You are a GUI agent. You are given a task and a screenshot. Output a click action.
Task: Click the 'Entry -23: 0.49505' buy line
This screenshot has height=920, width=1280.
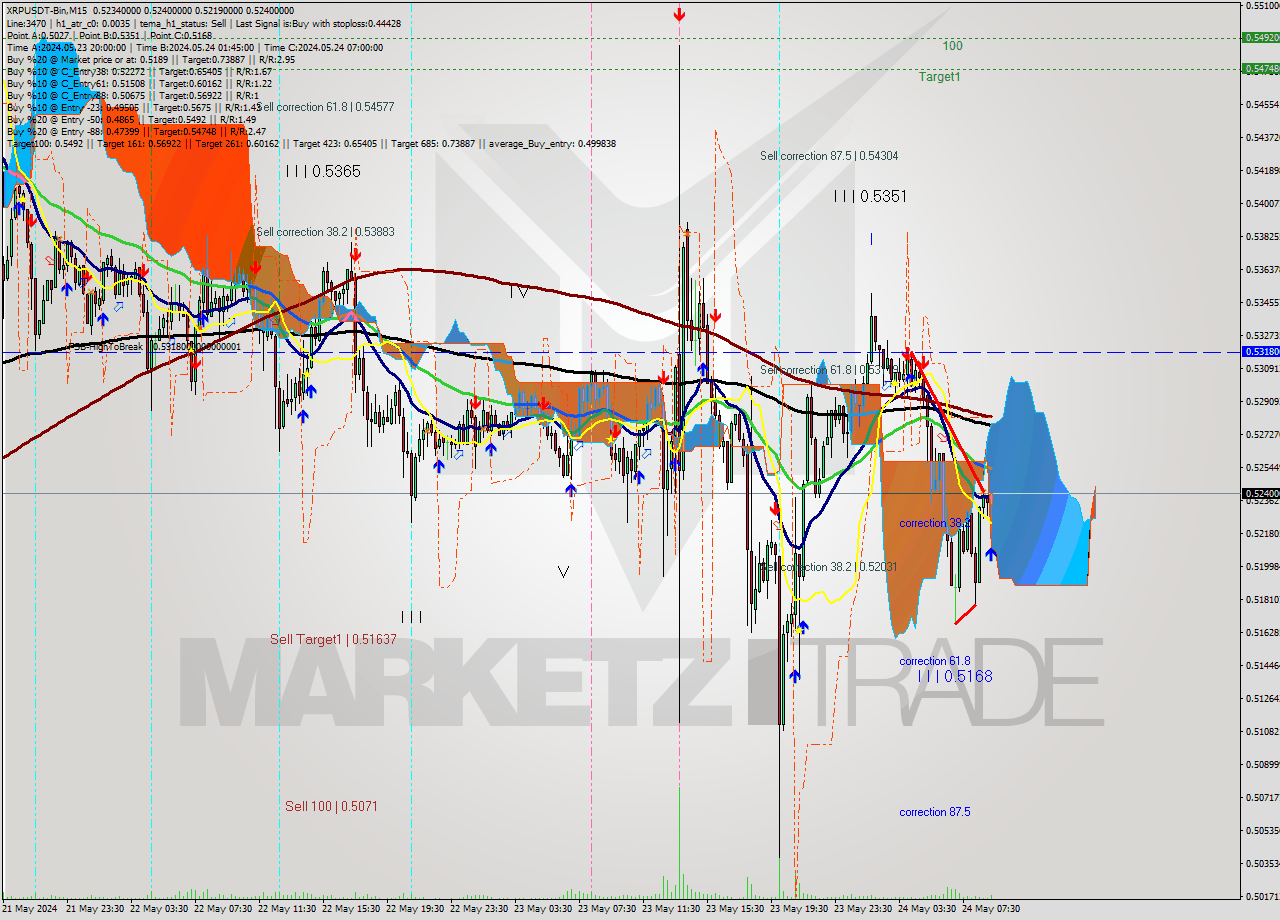tap(134, 107)
